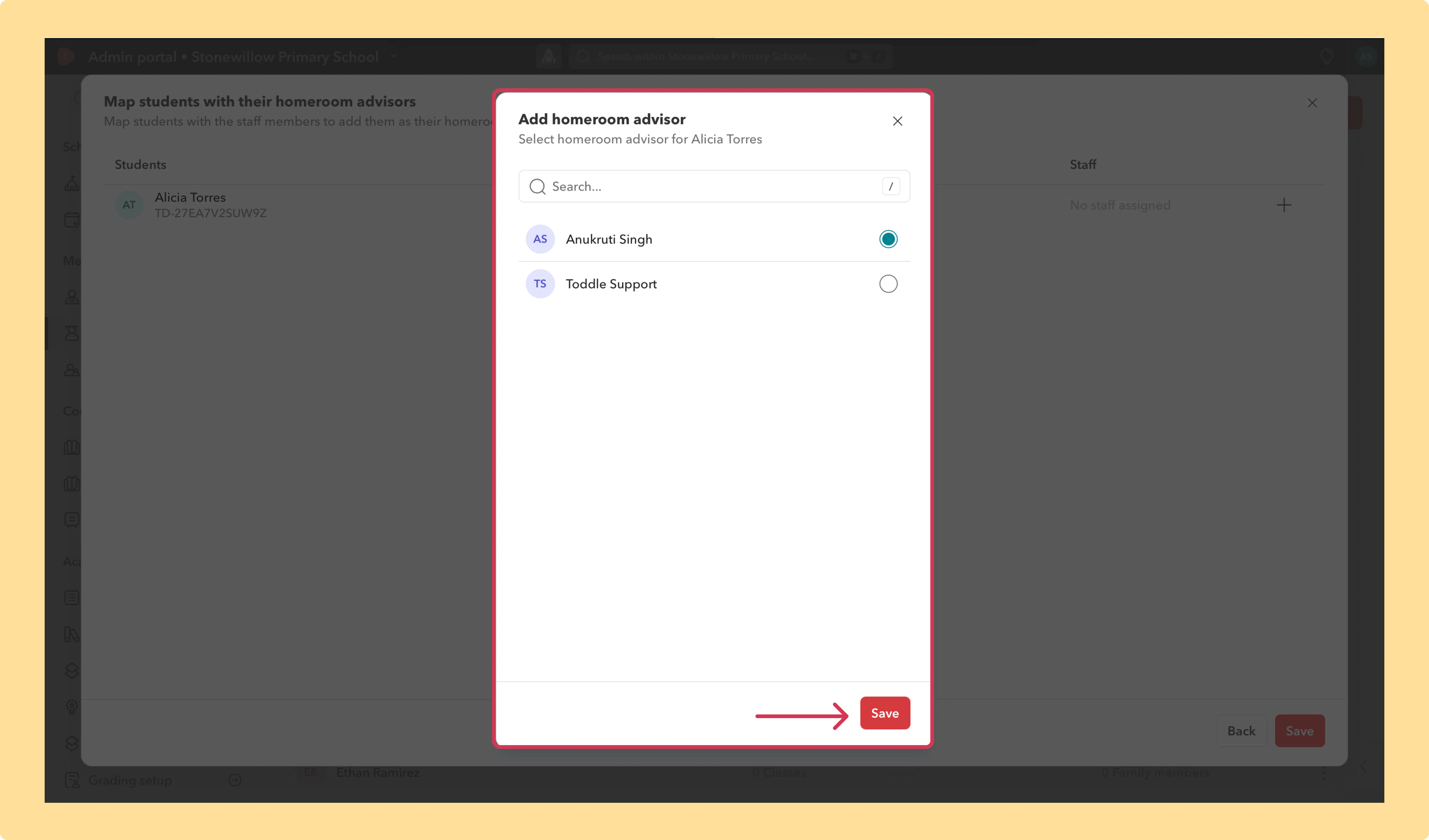Screen dimensions: 1429x840
Task: Click the student ID TD-27EA7V2SUW9Z
Action: (x=210, y=213)
